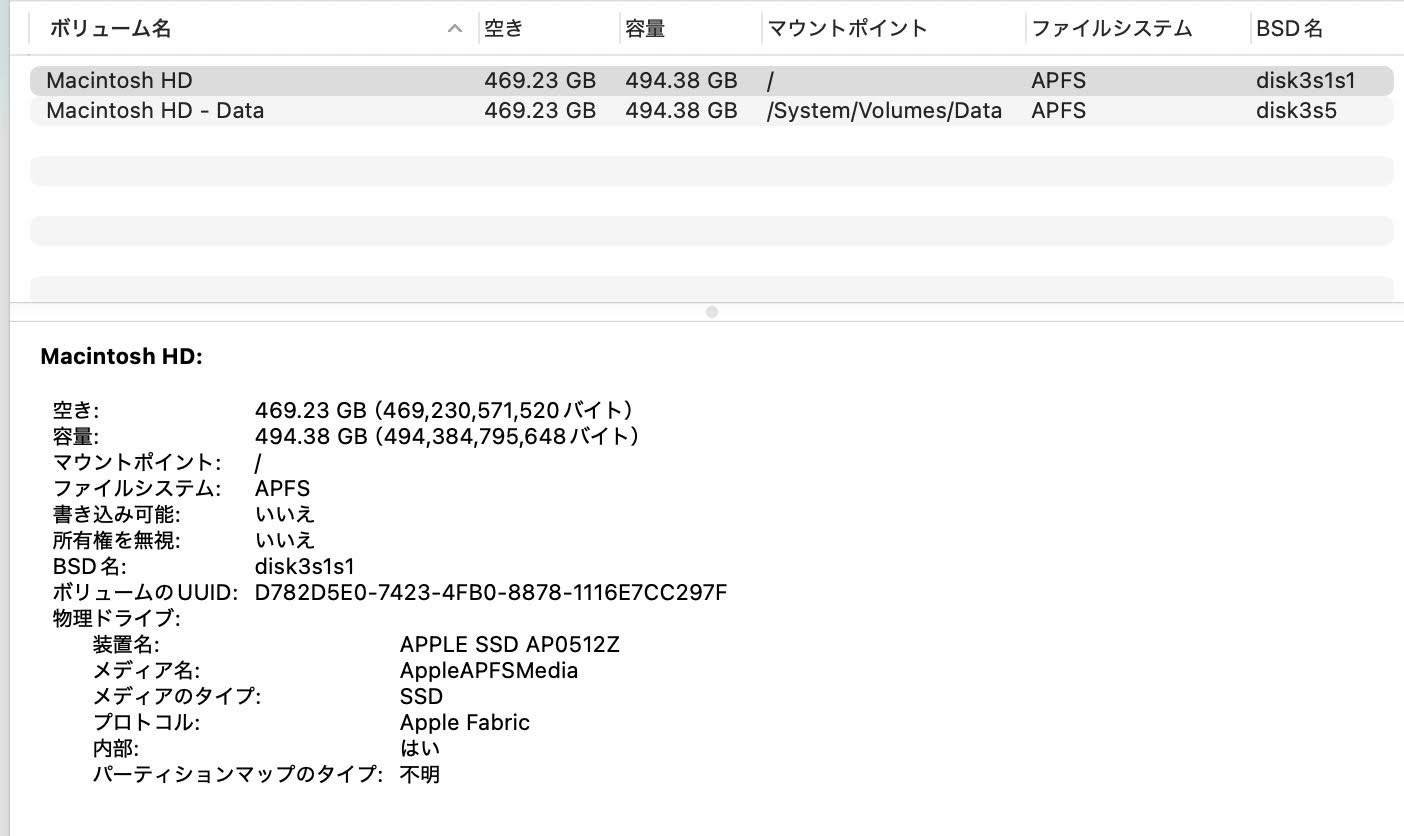The image size is (1404, 836).
Task: Click the empty row below the Data volume
Action: pyautogui.click(x=700, y=171)
